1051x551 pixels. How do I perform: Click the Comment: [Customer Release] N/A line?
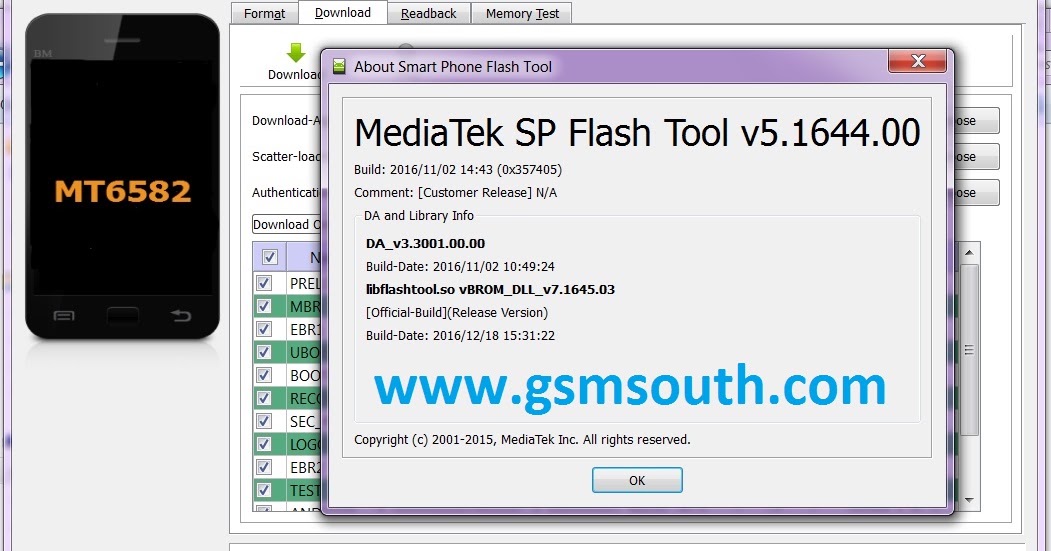(455, 193)
